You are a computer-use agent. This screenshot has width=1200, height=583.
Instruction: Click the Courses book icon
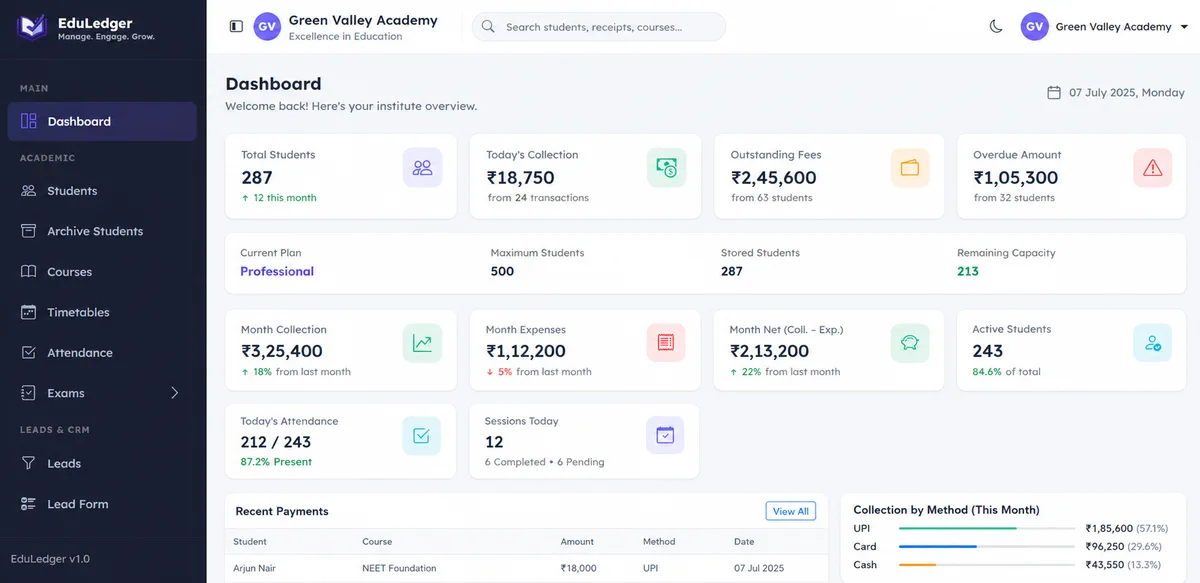coord(28,272)
